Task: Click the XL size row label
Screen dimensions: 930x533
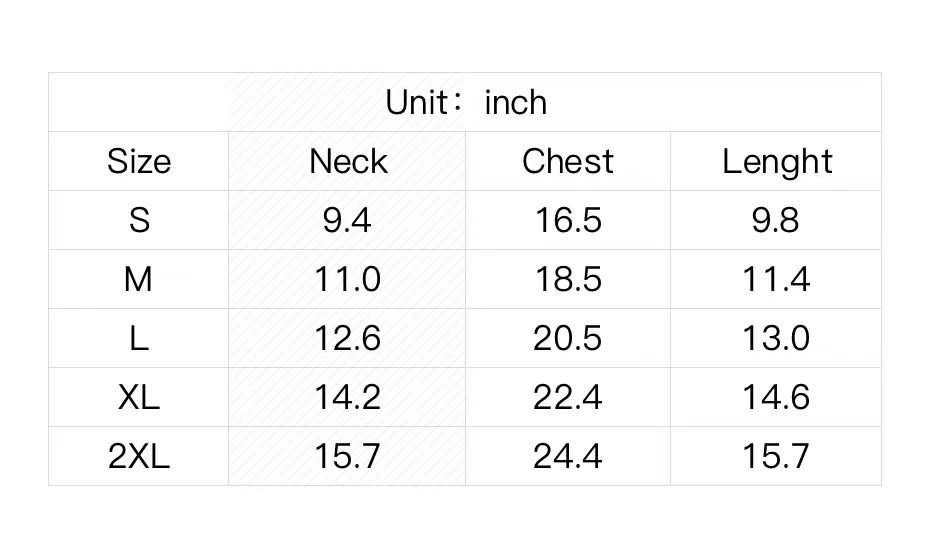Action: (x=139, y=397)
